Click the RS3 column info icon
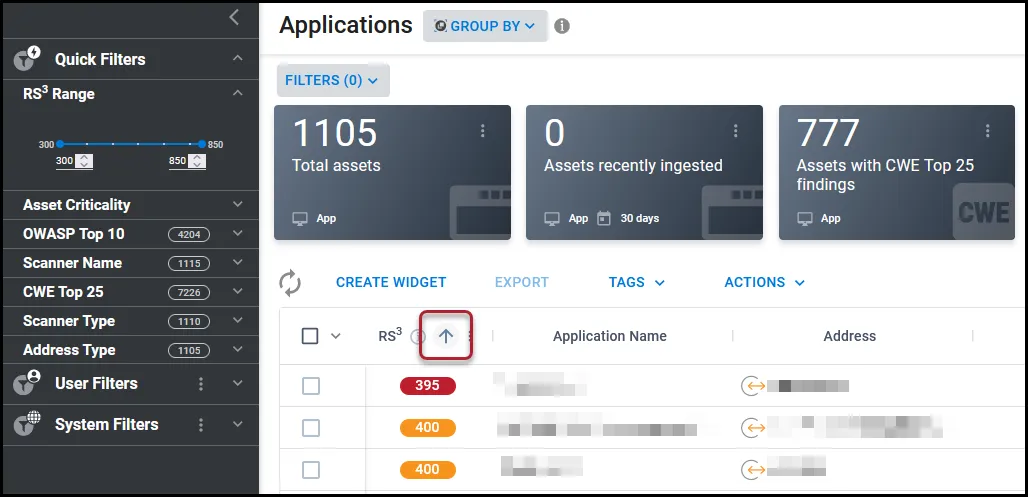Screen dimensions: 1028x497 point(418,337)
